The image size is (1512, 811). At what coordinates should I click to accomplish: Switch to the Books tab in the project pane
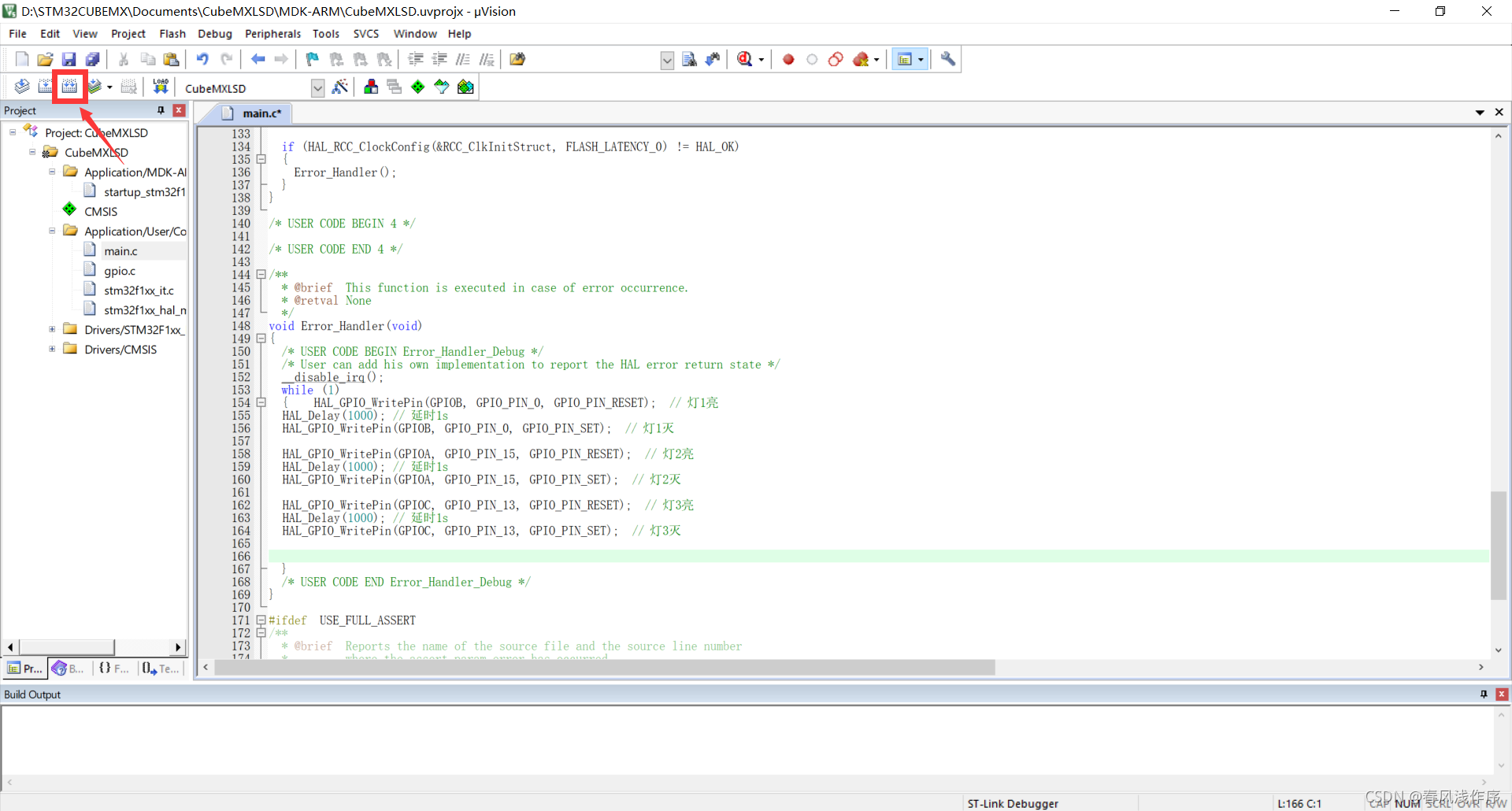(69, 668)
